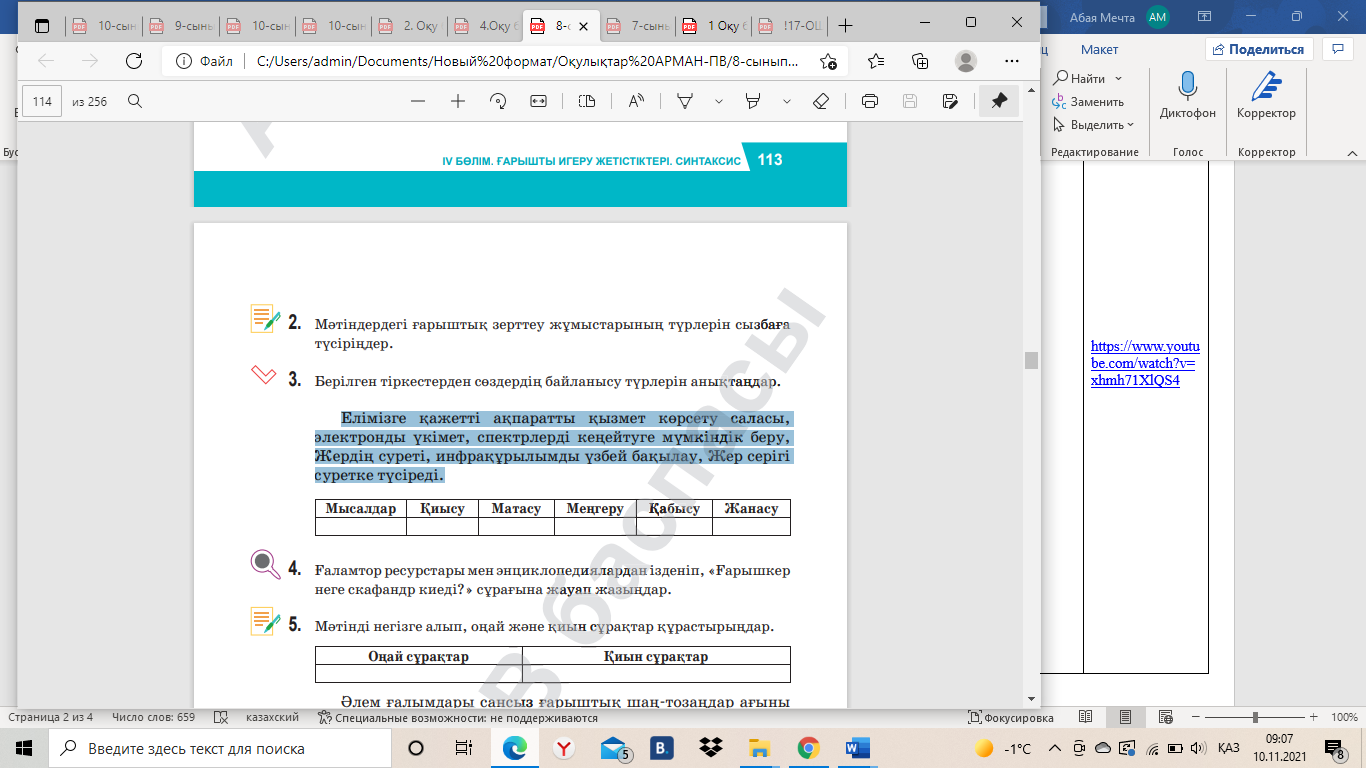Toggle Фокусировка focus mode in Word status bar
This screenshot has width=1366, height=768.
point(1011,718)
